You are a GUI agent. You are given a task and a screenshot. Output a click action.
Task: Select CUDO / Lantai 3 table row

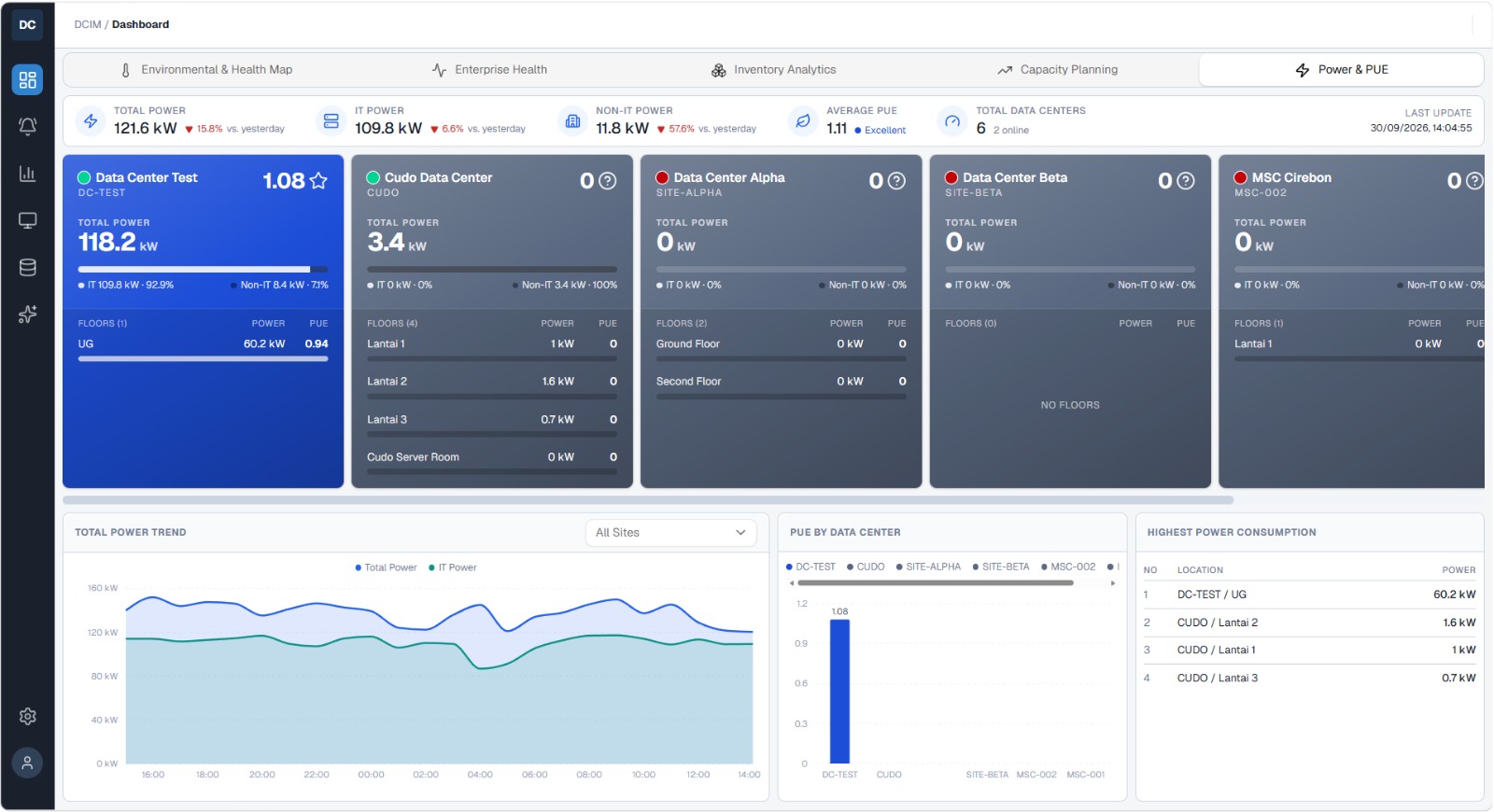1309,679
